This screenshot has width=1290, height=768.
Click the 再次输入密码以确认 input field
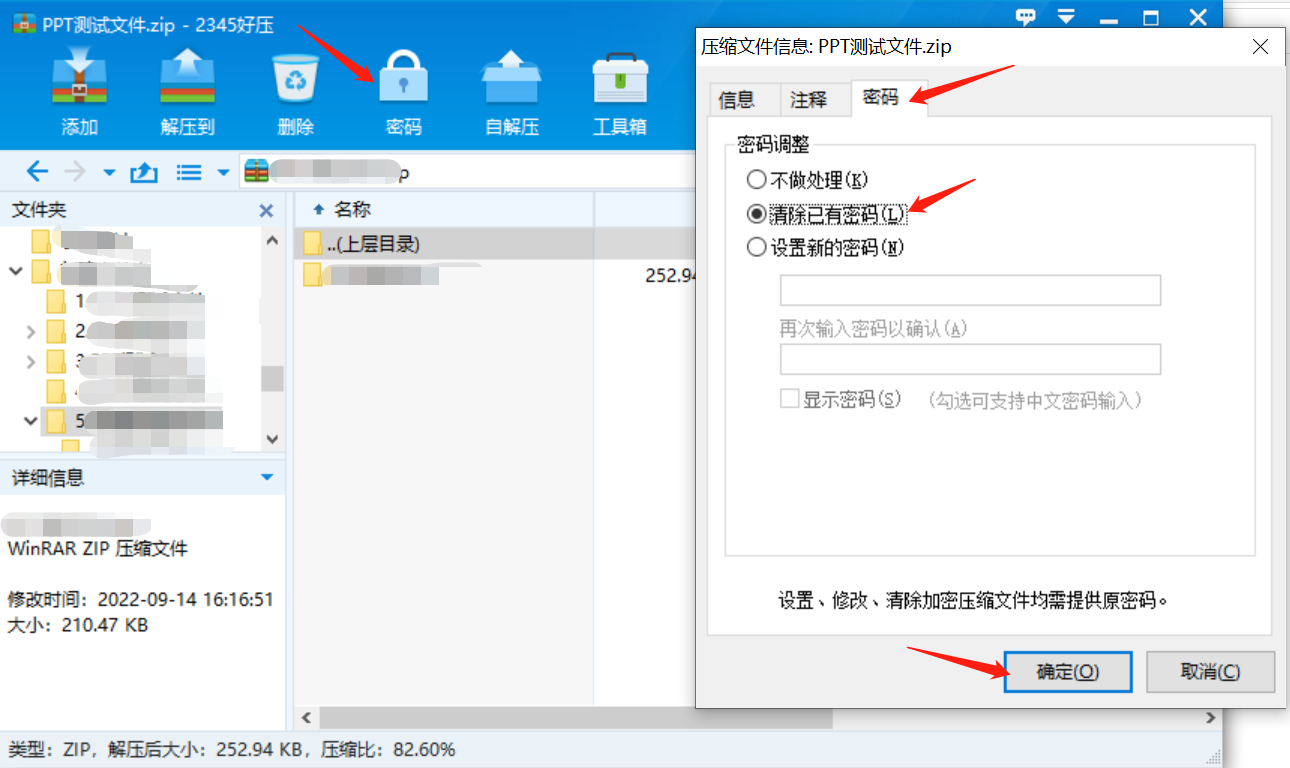[x=970, y=359]
